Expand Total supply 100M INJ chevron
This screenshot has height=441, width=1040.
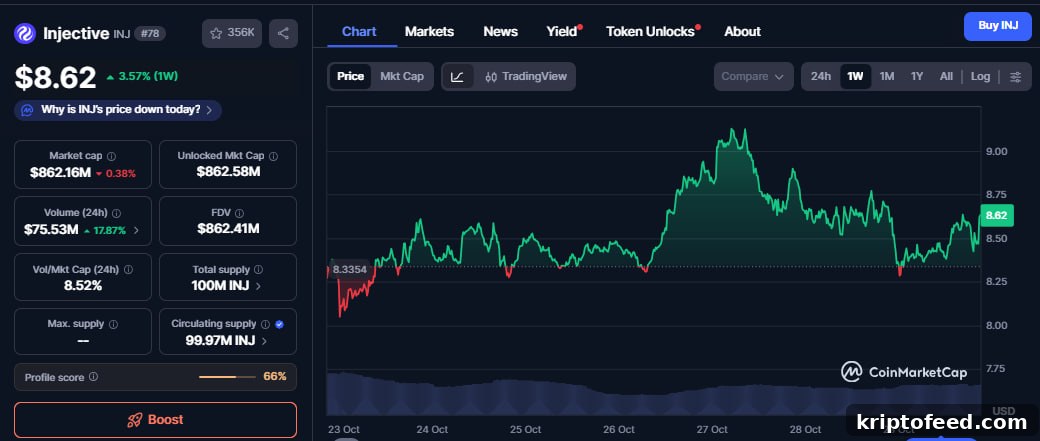[258, 286]
